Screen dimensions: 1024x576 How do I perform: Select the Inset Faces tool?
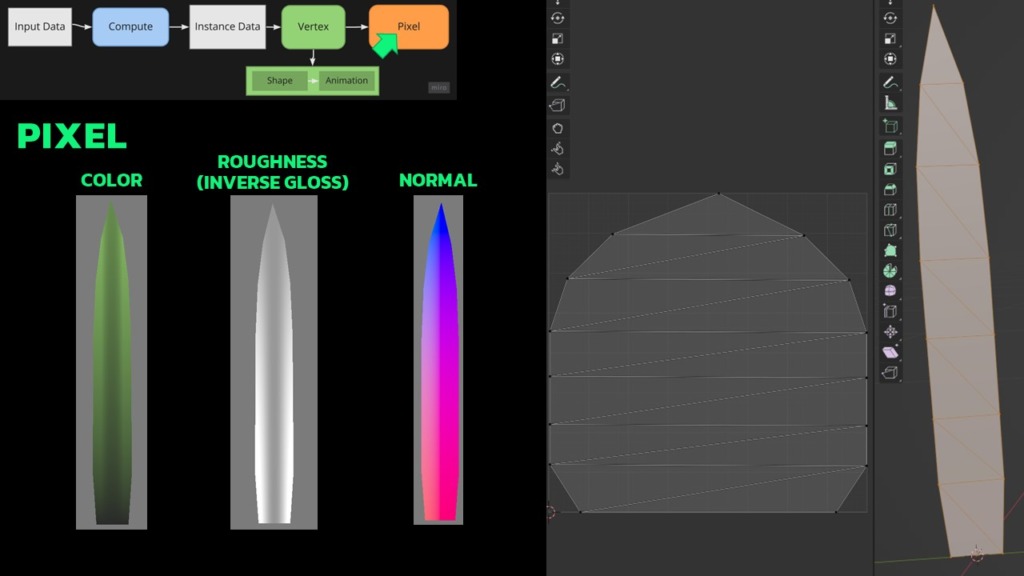pyautogui.click(x=890, y=169)
